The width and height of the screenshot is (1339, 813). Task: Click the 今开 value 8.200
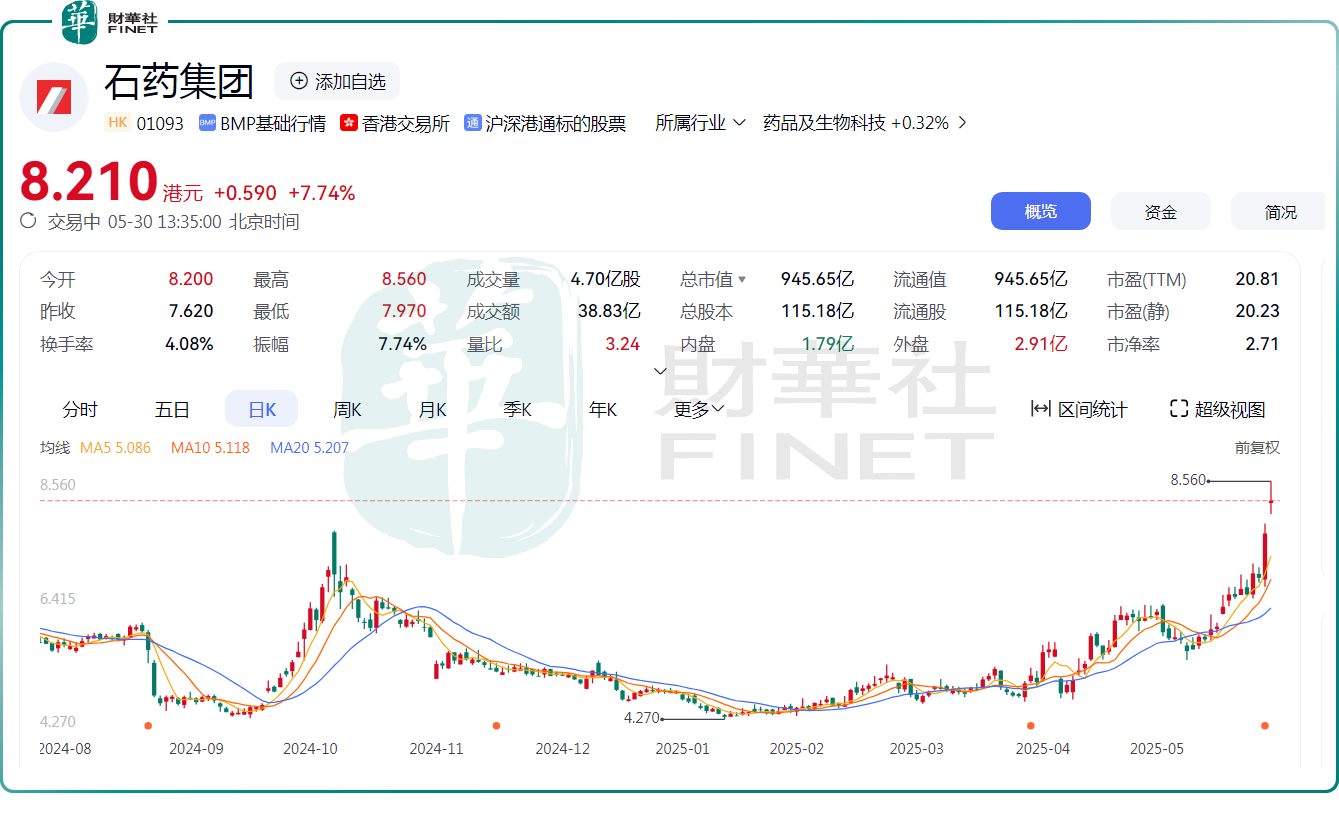pyautogui.click(x=190, y=280)
